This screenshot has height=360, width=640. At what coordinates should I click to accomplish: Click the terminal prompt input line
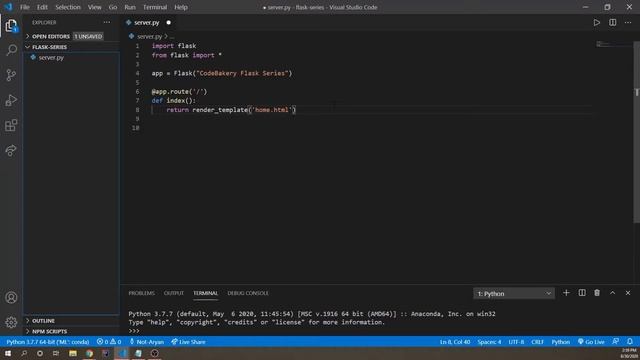click(134, 331)
